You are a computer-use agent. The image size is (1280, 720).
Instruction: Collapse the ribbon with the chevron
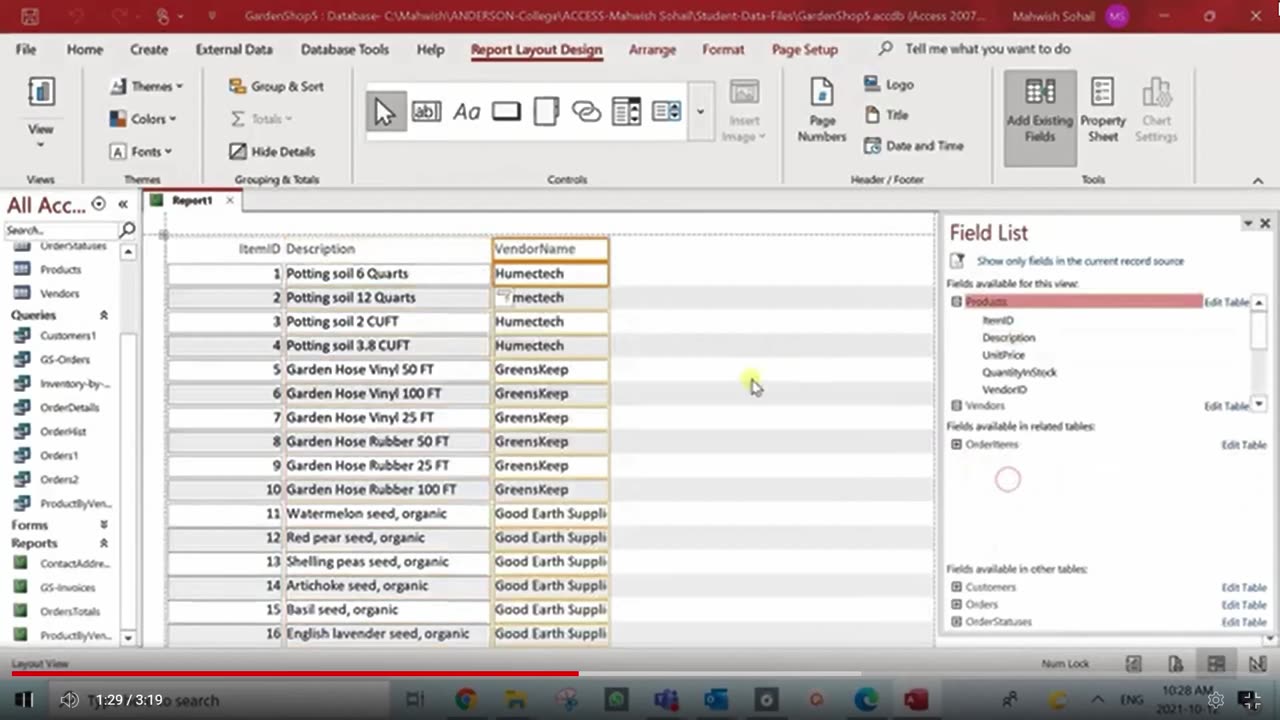tap(1258, 180)
